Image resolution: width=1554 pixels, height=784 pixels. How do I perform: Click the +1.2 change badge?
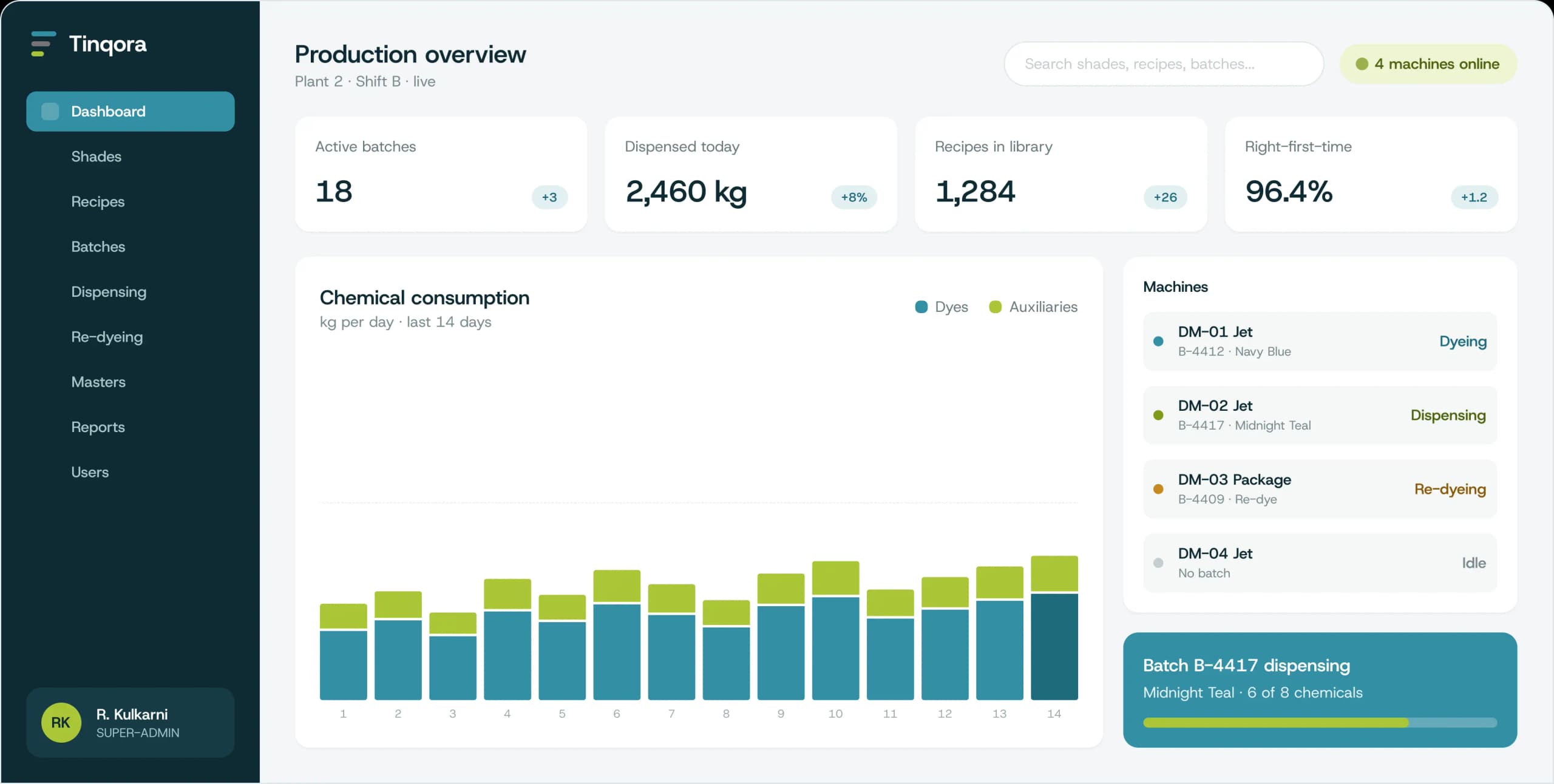click(1474, 197)
